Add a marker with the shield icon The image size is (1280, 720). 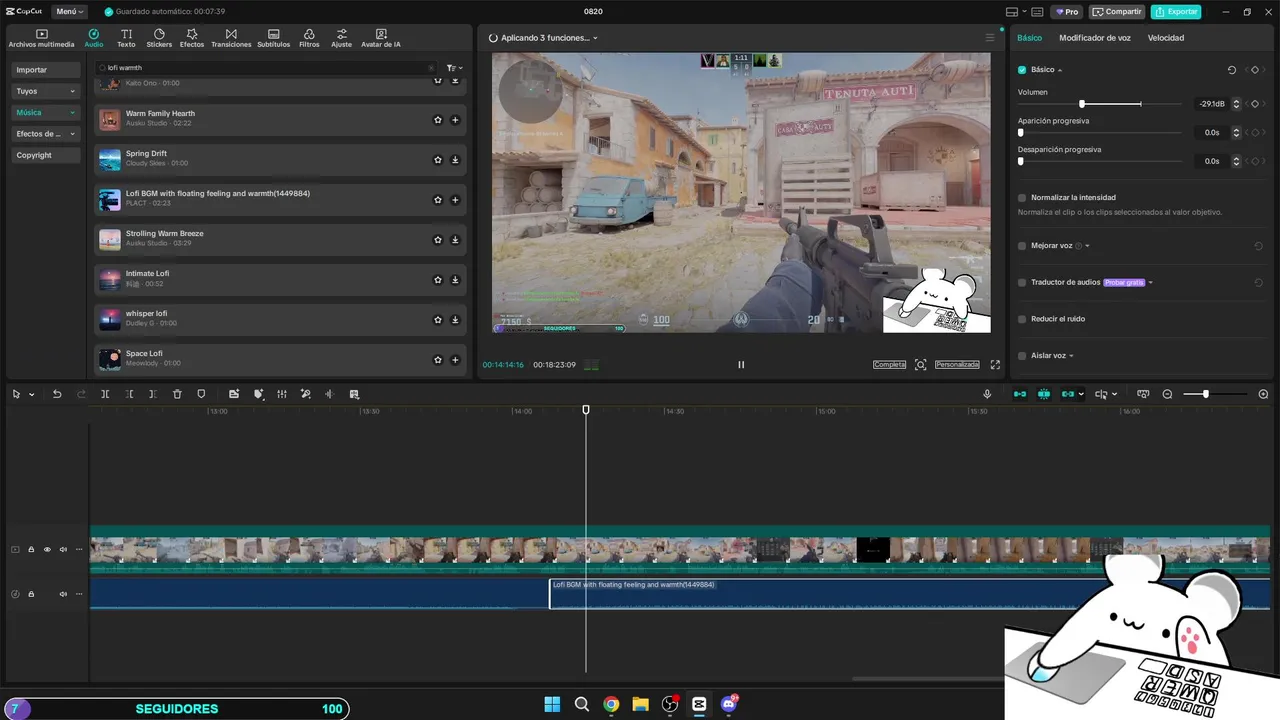201,394
